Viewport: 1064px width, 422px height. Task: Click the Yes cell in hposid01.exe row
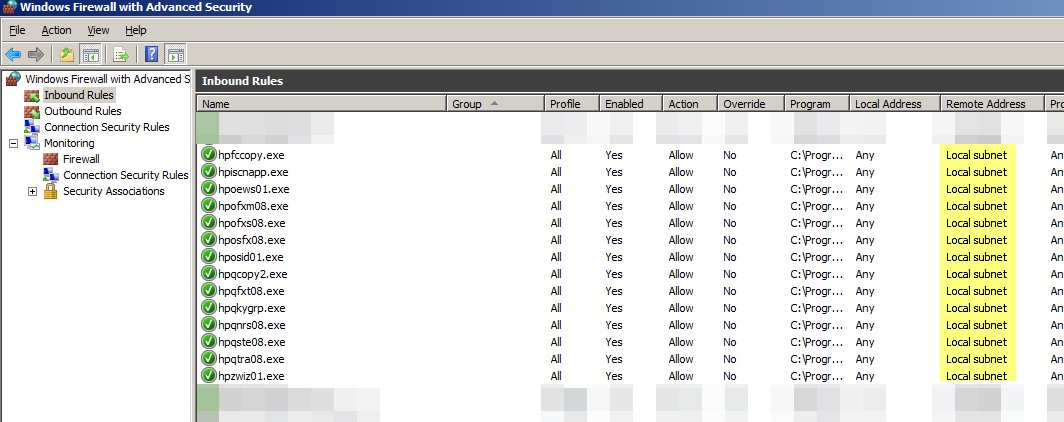(x=613, y=256)
